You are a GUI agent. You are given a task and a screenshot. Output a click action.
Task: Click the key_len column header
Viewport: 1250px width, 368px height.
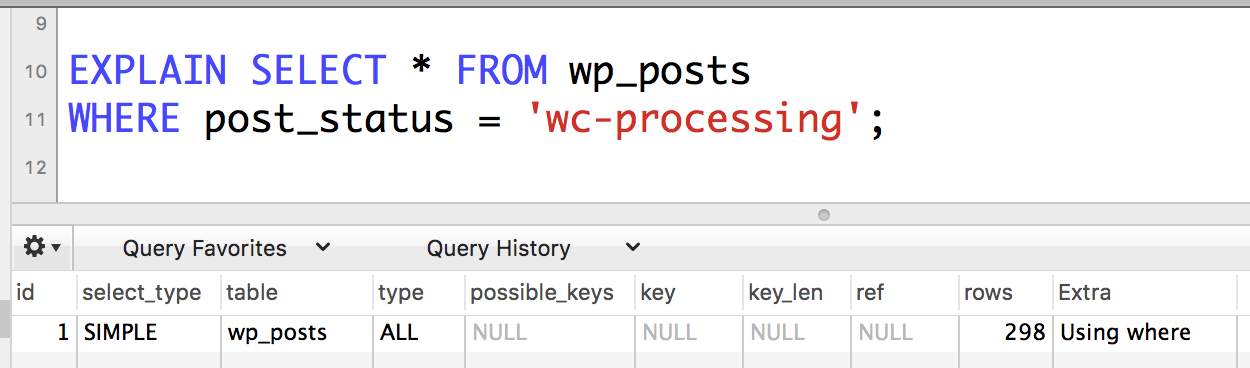(797, 293)
